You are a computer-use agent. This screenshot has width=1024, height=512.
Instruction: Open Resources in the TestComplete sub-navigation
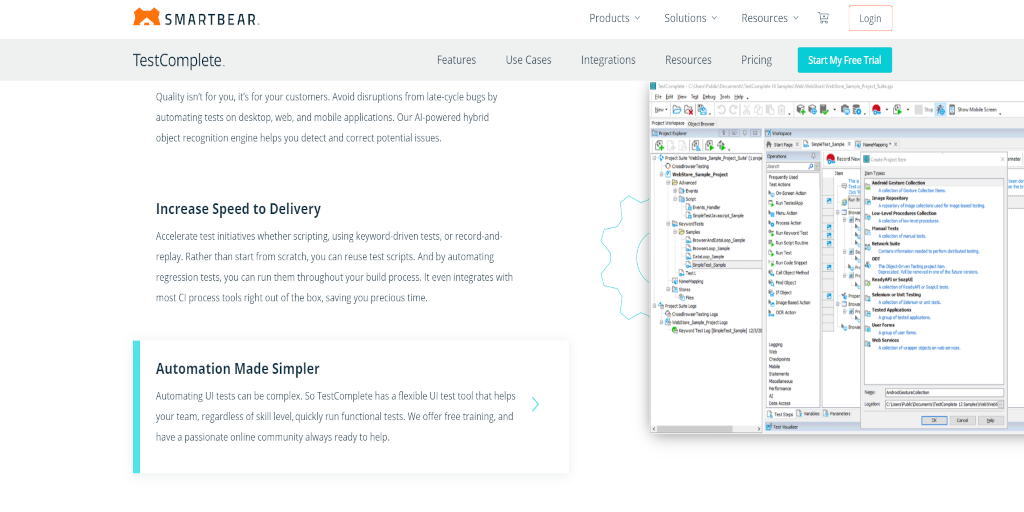coord(688,60)
